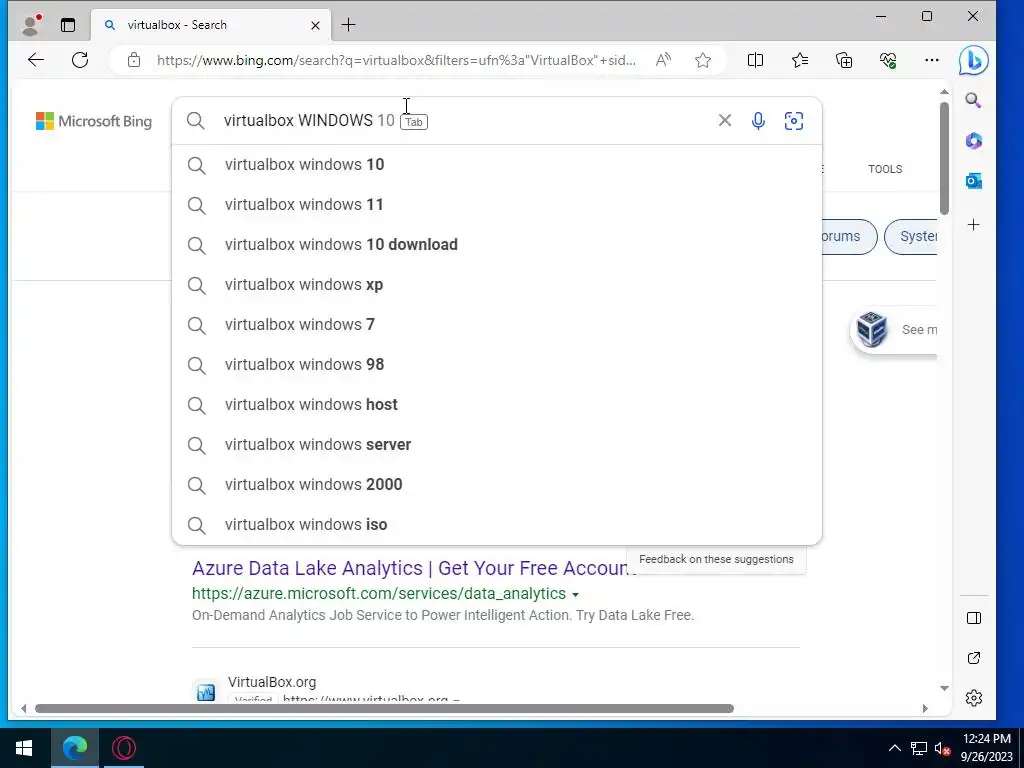Open sidebar settings gear
The image size is (1024, 768).
click(973, 697)
